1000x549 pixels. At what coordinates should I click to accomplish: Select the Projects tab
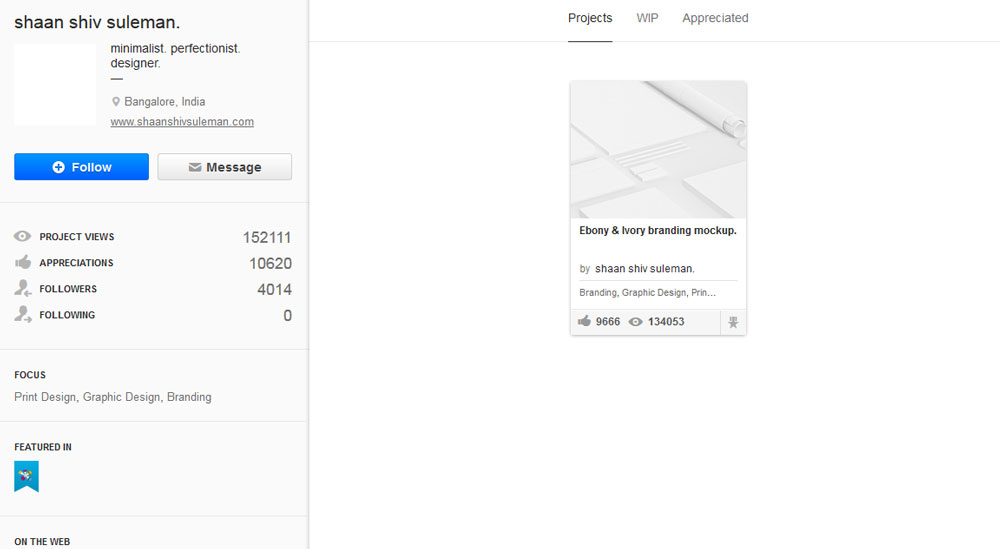click(x=590, y=18)
